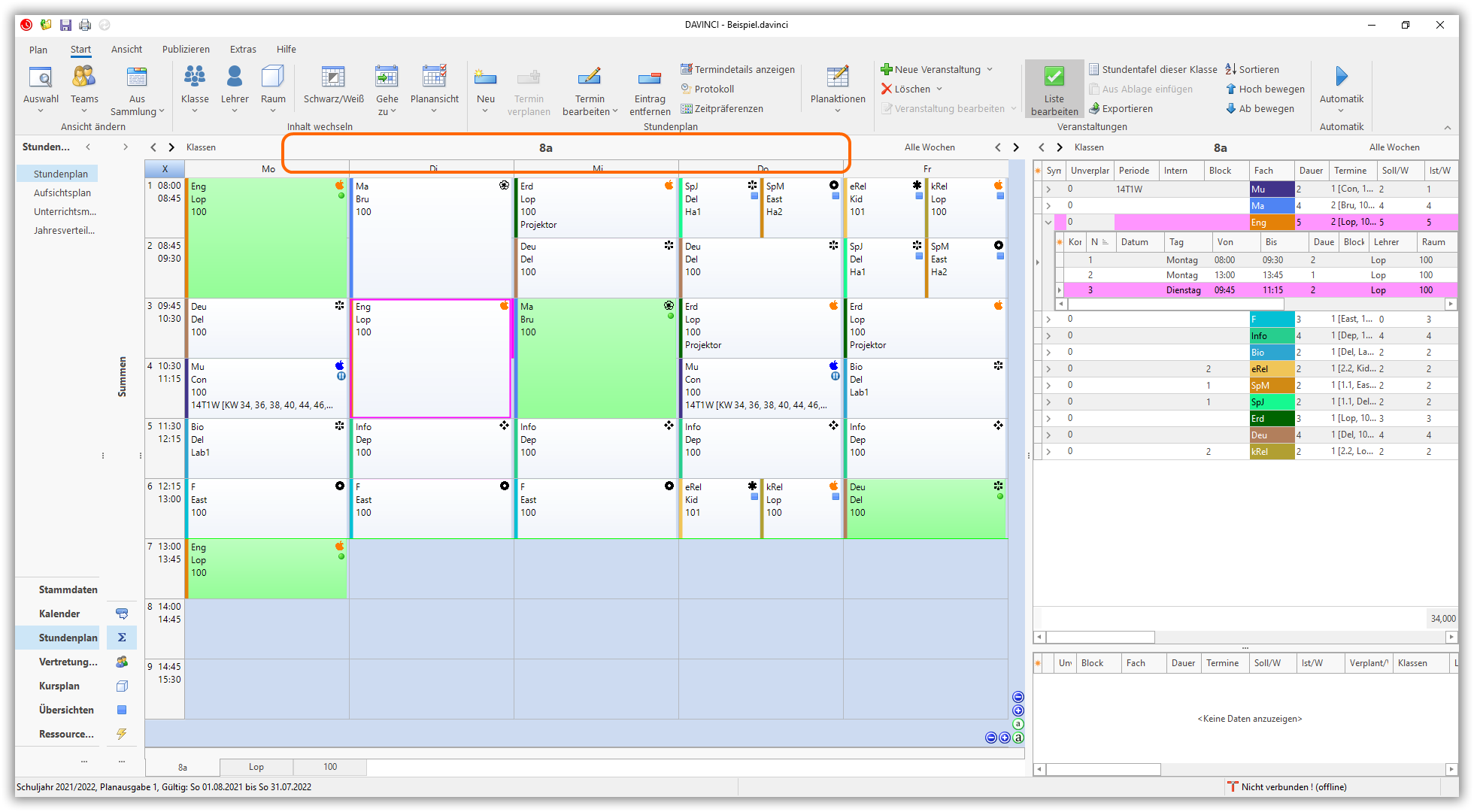The image size is (1474, 812).
Task: Open the Raum view icon
Action: point(273,77)
